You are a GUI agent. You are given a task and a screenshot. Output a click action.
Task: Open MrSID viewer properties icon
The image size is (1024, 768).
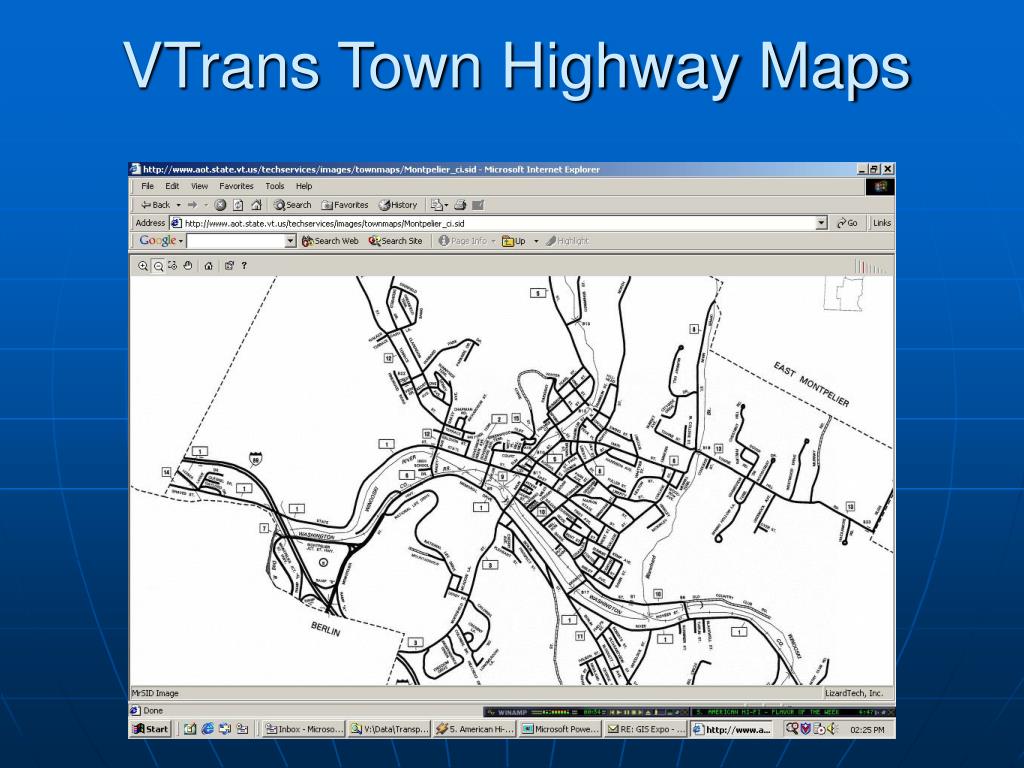[229, 266]
